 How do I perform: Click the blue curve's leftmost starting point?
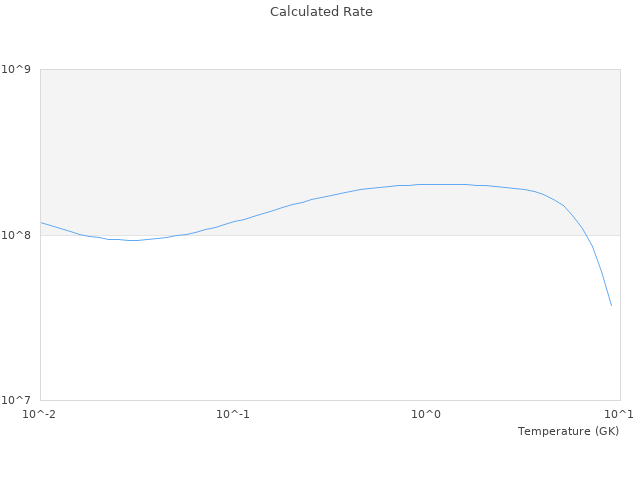[x=41, y=222]
